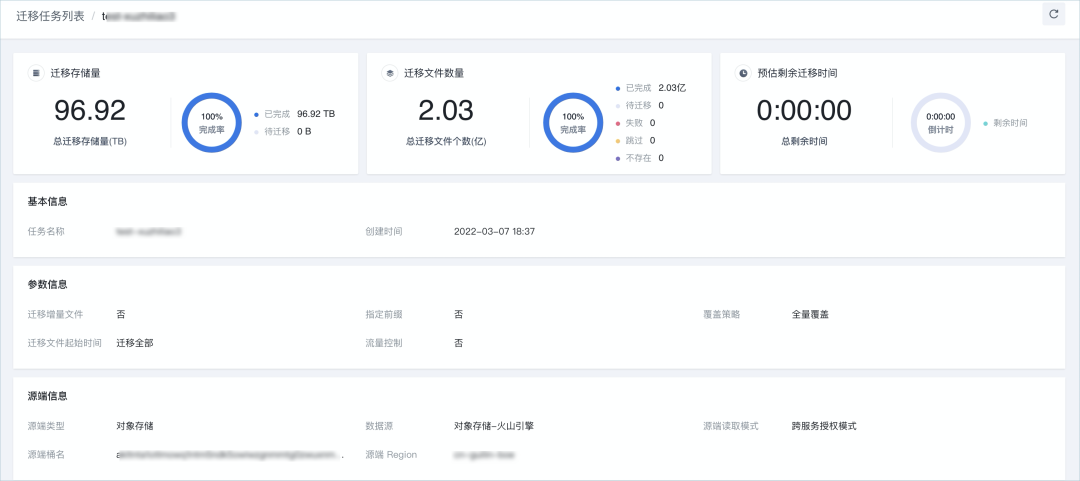Viewport: 1080px width, 481px height.
Task: Click the 2.03 total file count value
Action: pyautogui.click(x=446, y=110)
